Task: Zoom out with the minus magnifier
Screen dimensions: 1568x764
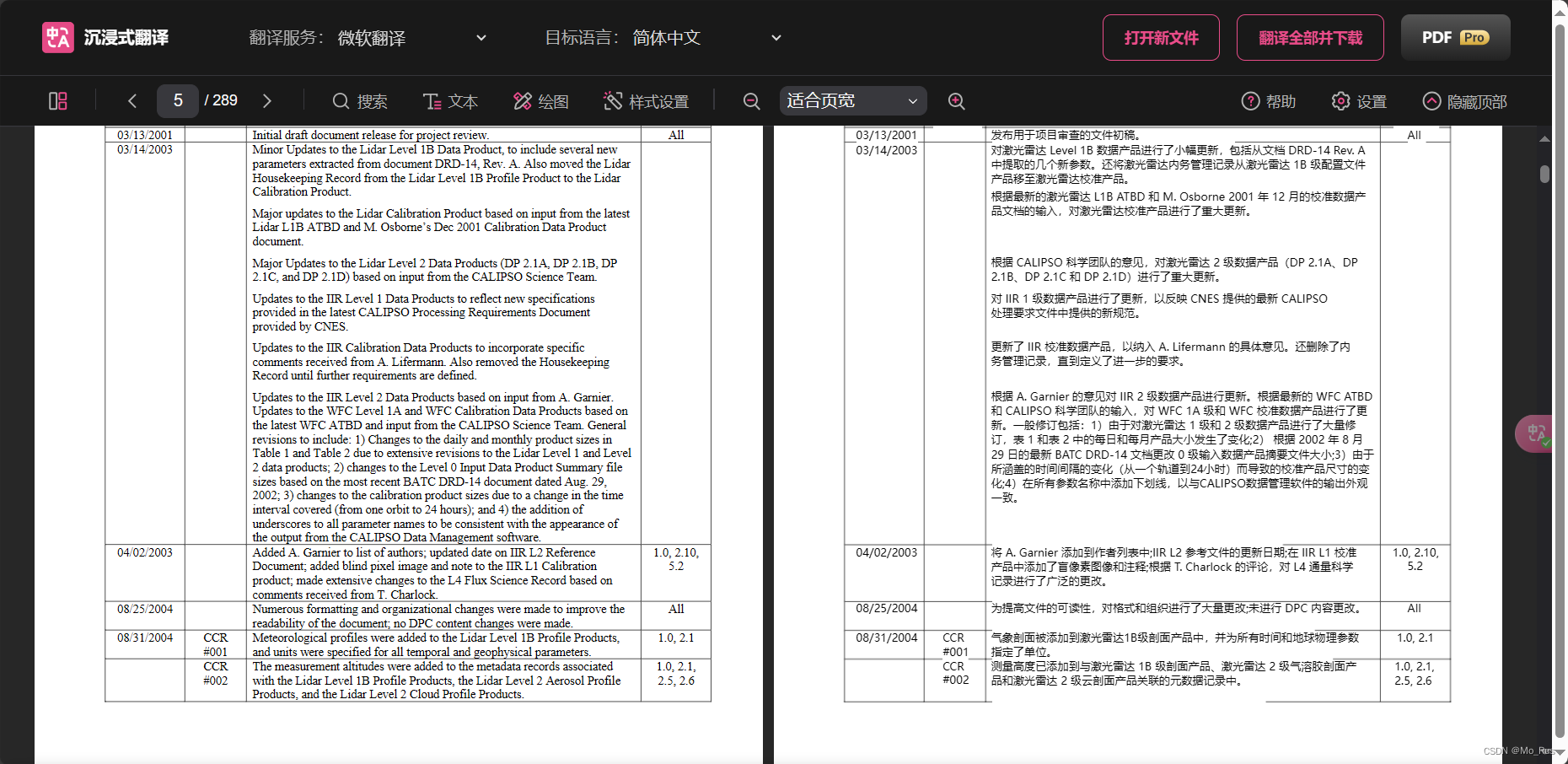Action: pyautogui.click(x=751, y=101)
